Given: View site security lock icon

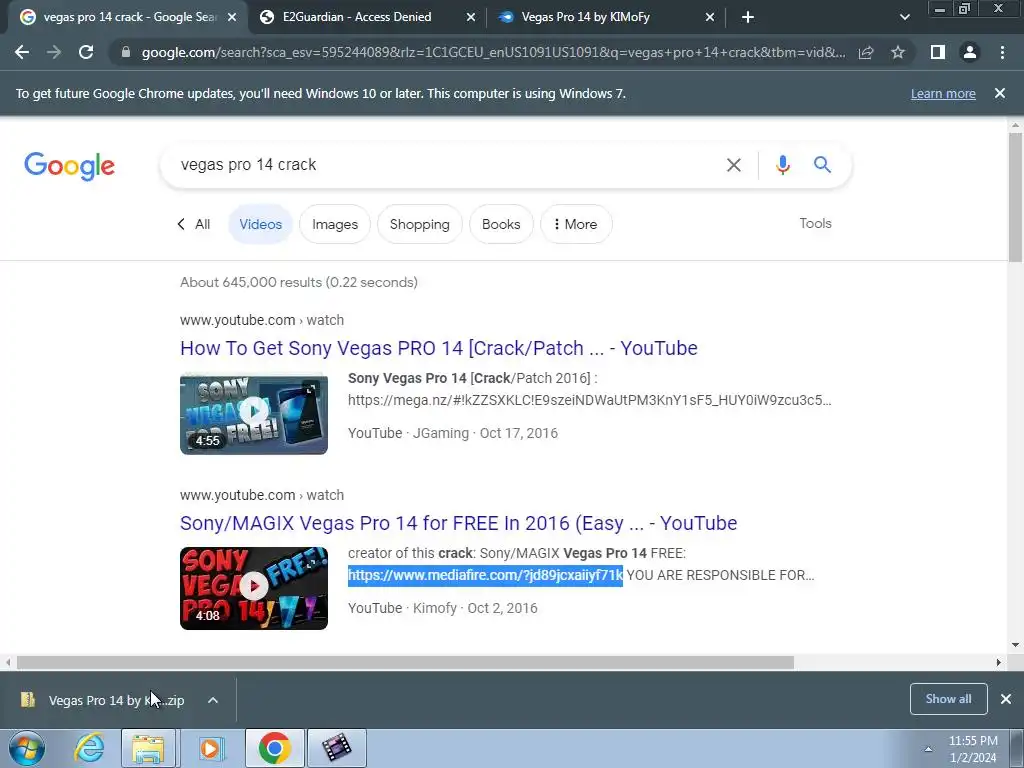Looking at the screenshot, I should tap(126, 52).
